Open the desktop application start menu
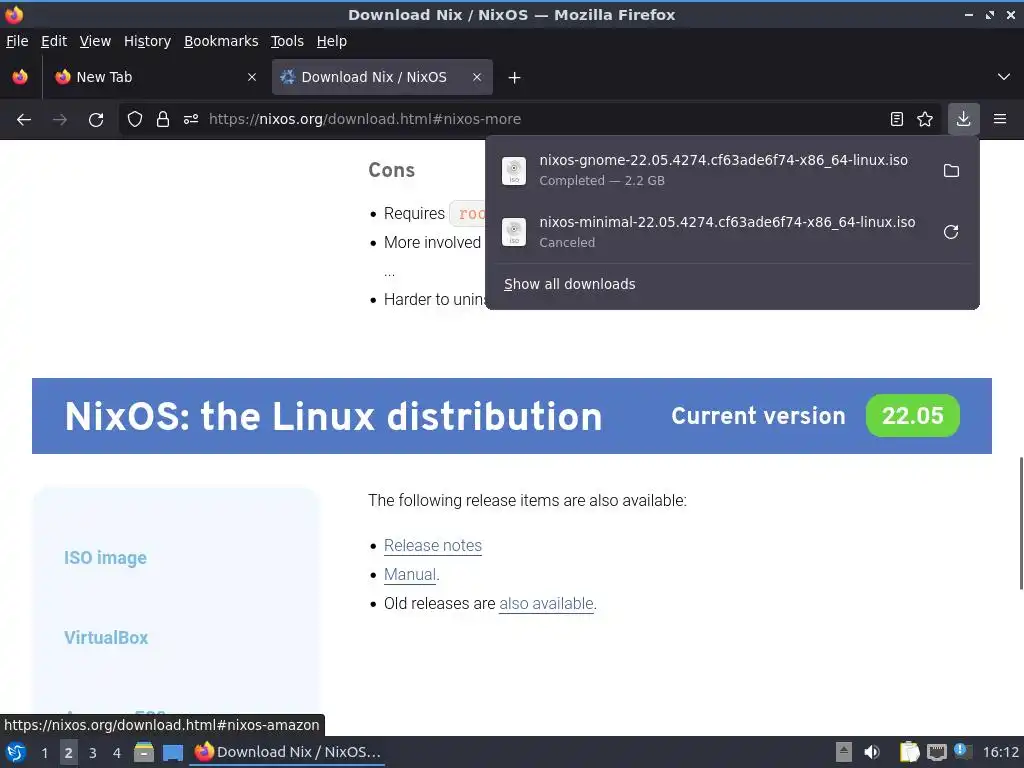Image resolution: width=1024 pixels, height=768 pixels. (x=16, y=752)
